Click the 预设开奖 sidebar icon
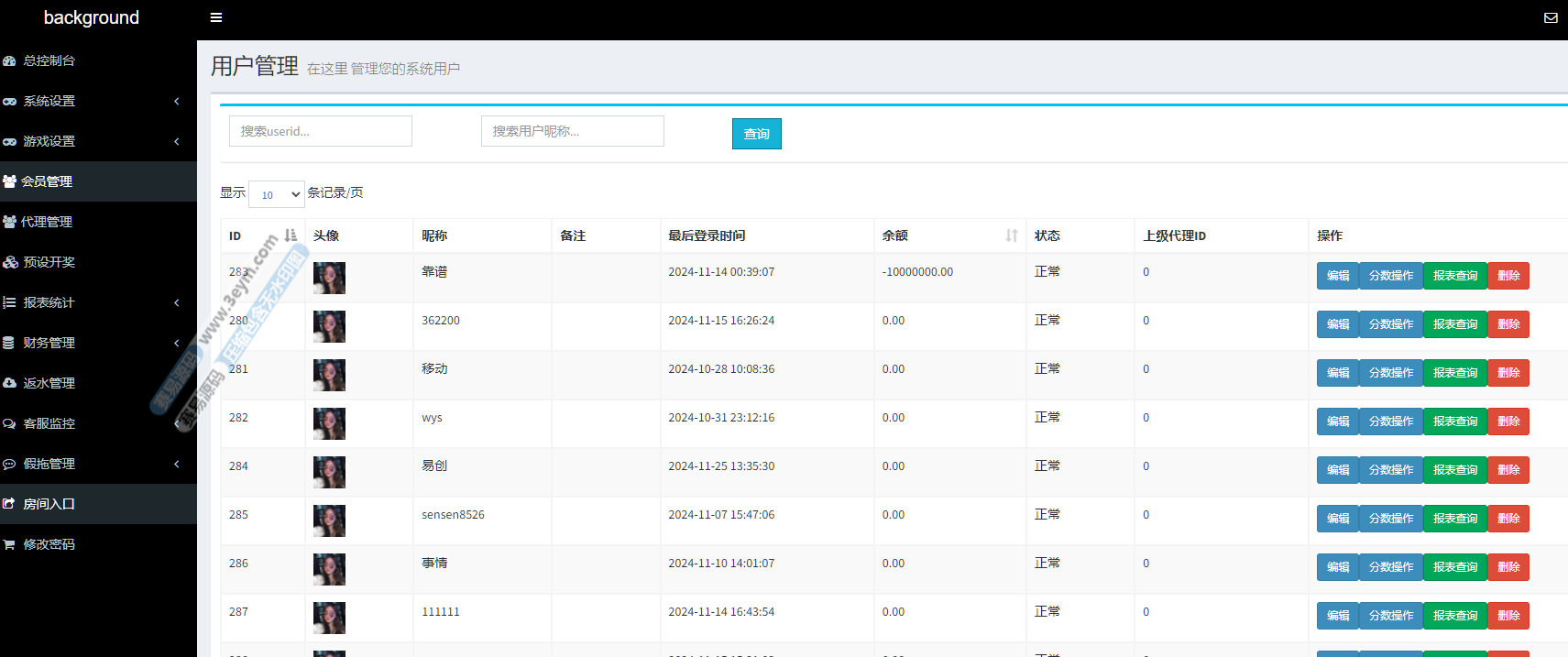This screenshot has height=657, width=1568. click(x=10, y=262)
